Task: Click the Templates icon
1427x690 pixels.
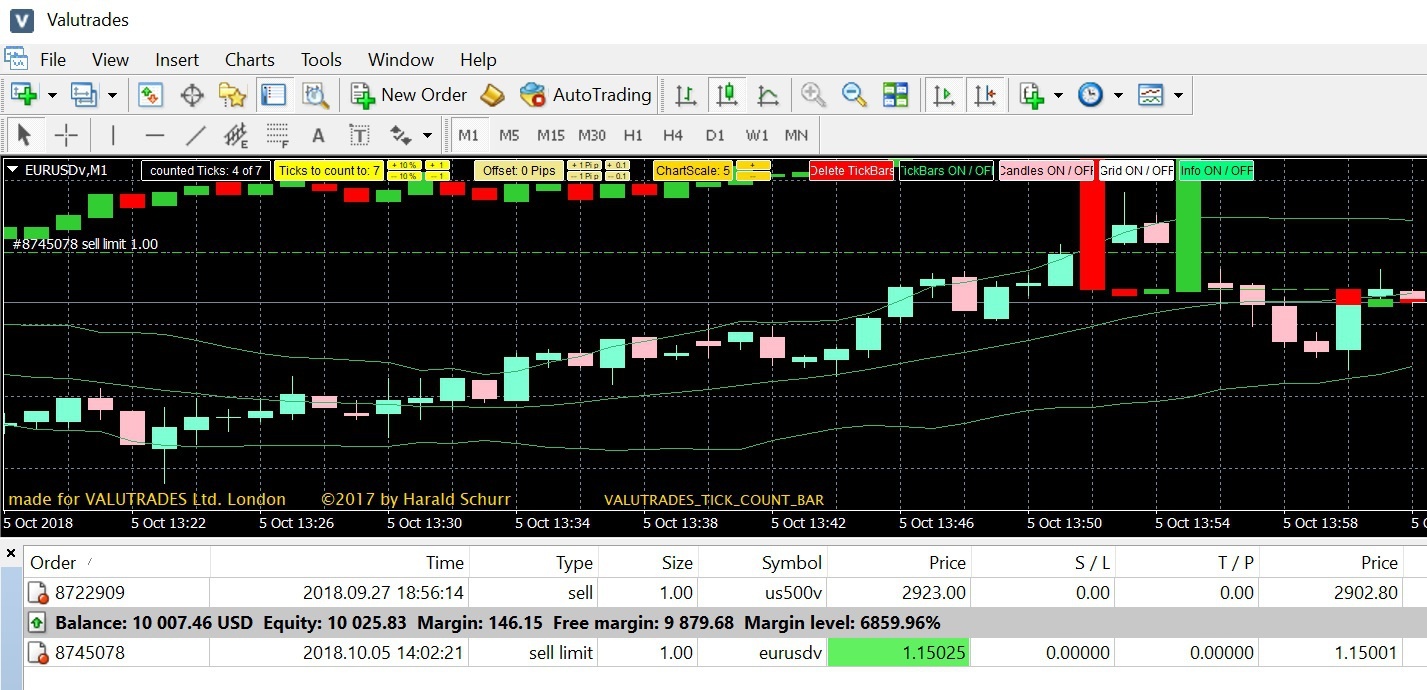Action: click(1151, 95)
